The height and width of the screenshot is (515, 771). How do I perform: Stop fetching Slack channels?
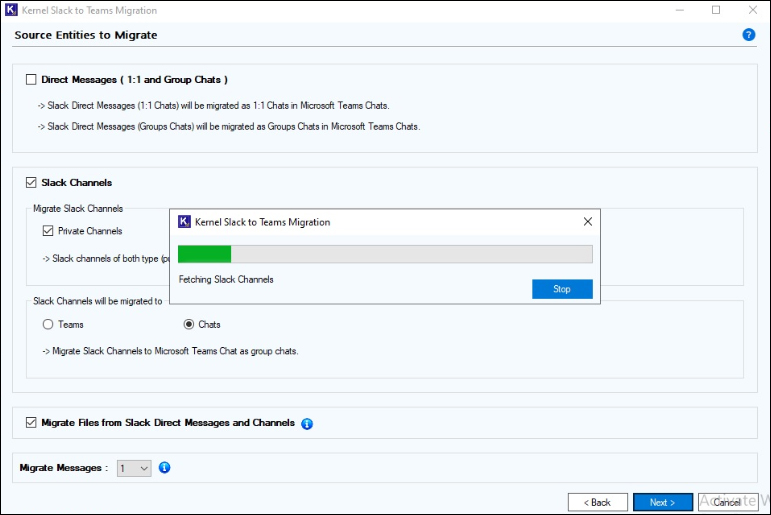tap(562, 289)
